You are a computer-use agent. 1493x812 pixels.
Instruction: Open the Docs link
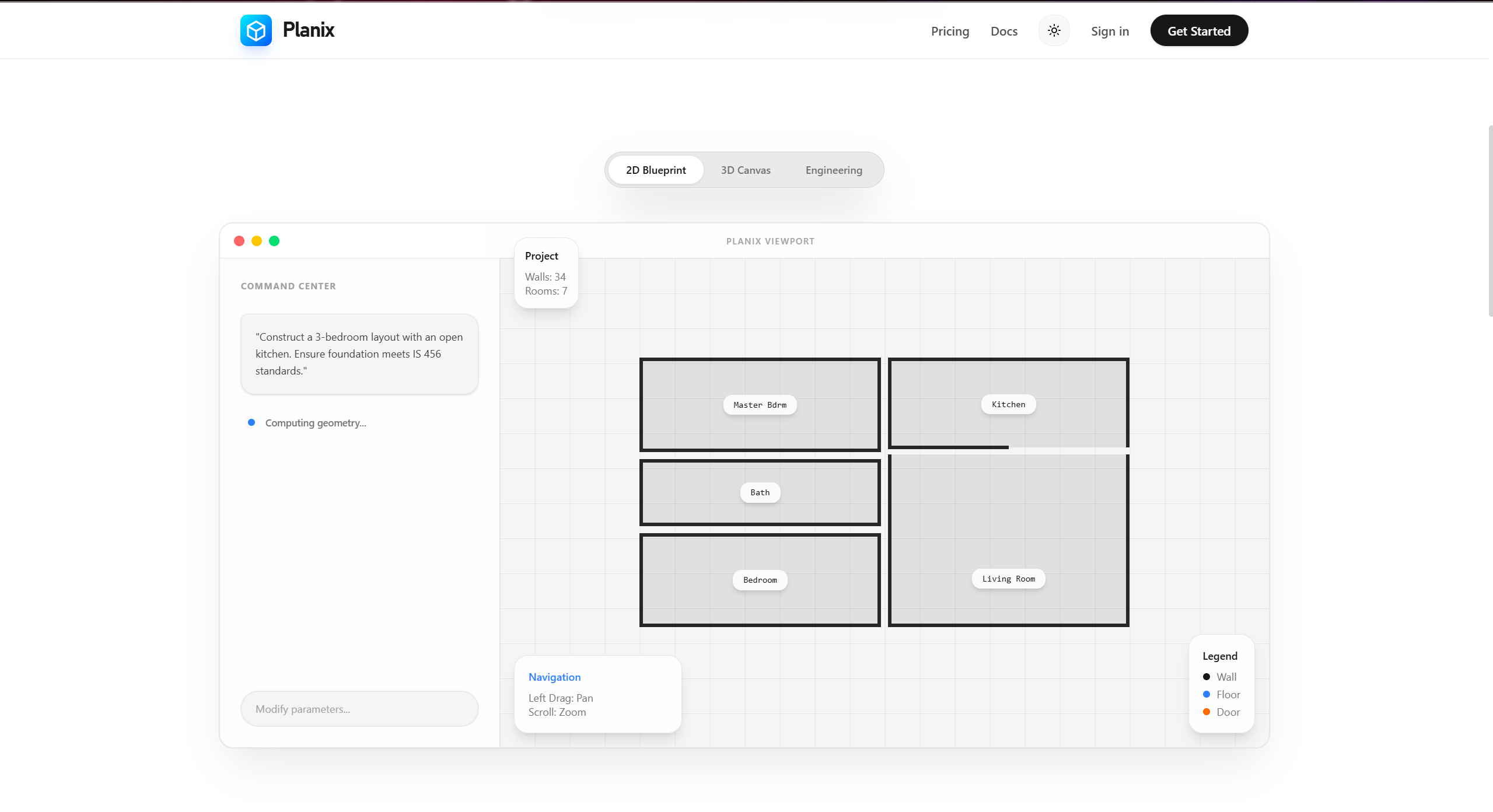tap(1004, 32)
